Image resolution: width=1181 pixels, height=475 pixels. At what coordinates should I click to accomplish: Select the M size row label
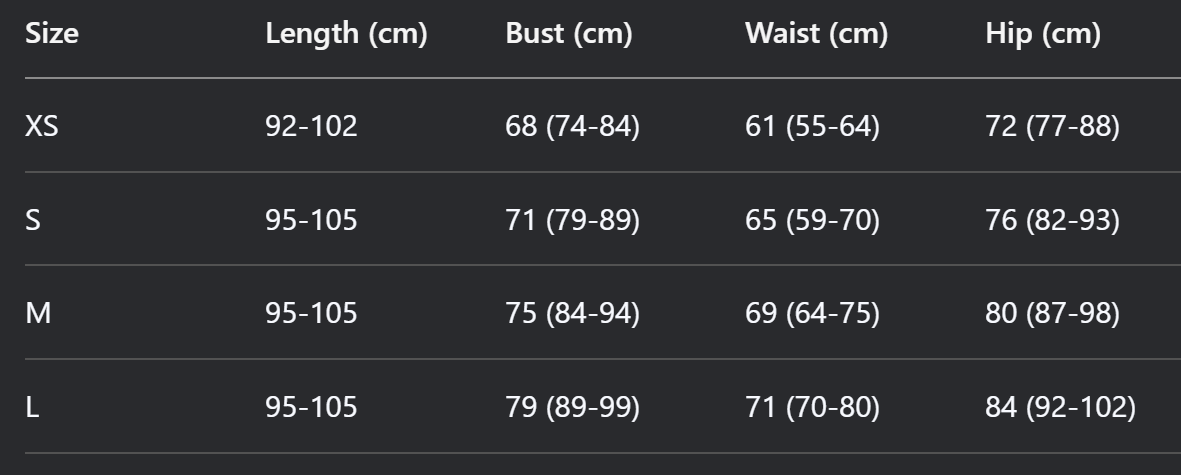point(38,312)
